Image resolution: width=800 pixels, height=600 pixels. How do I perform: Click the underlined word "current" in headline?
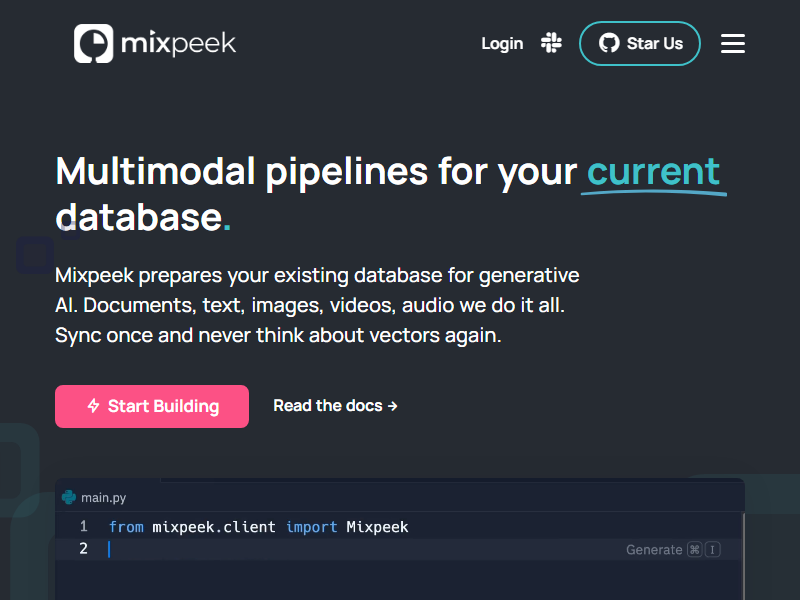(x=653, y=171)
